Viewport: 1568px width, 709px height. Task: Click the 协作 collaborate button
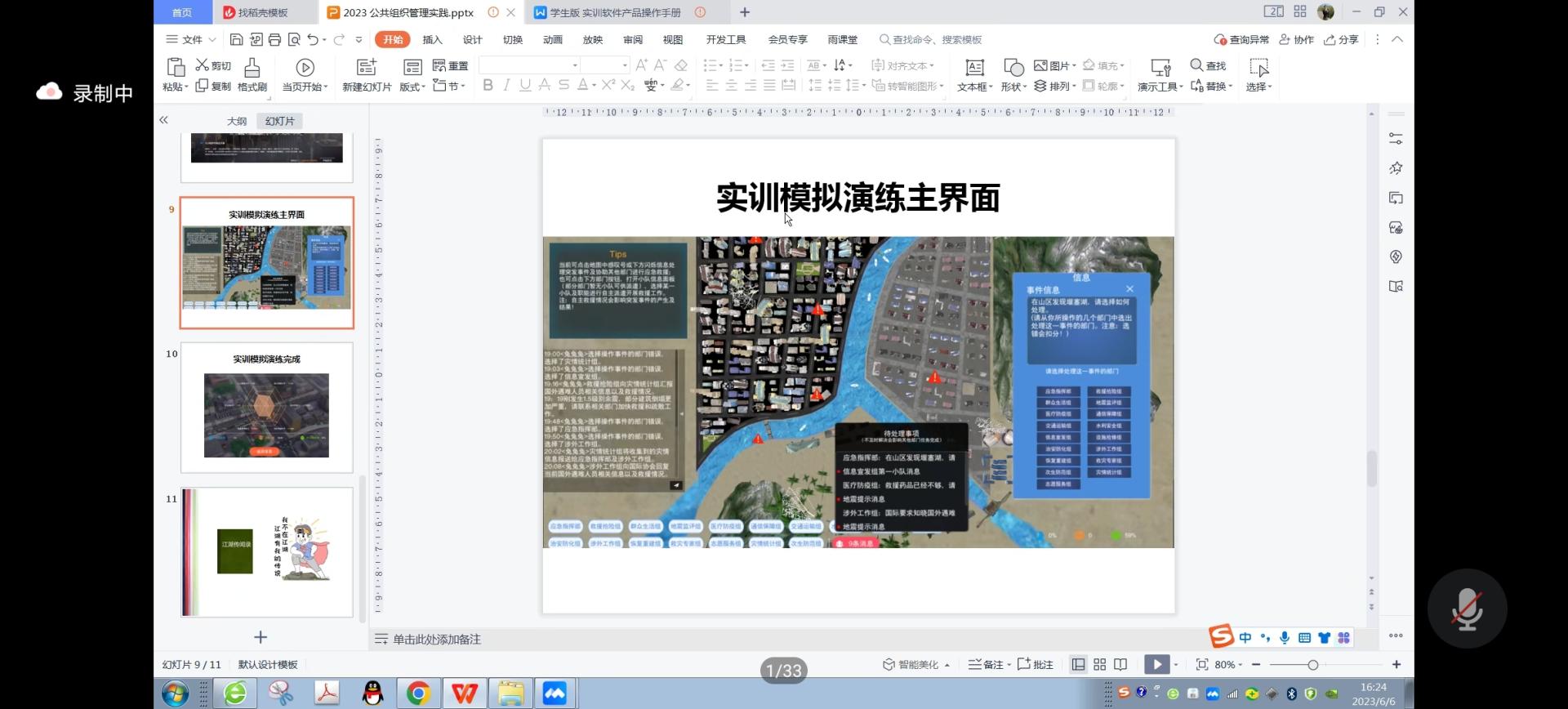[1297, 39]
